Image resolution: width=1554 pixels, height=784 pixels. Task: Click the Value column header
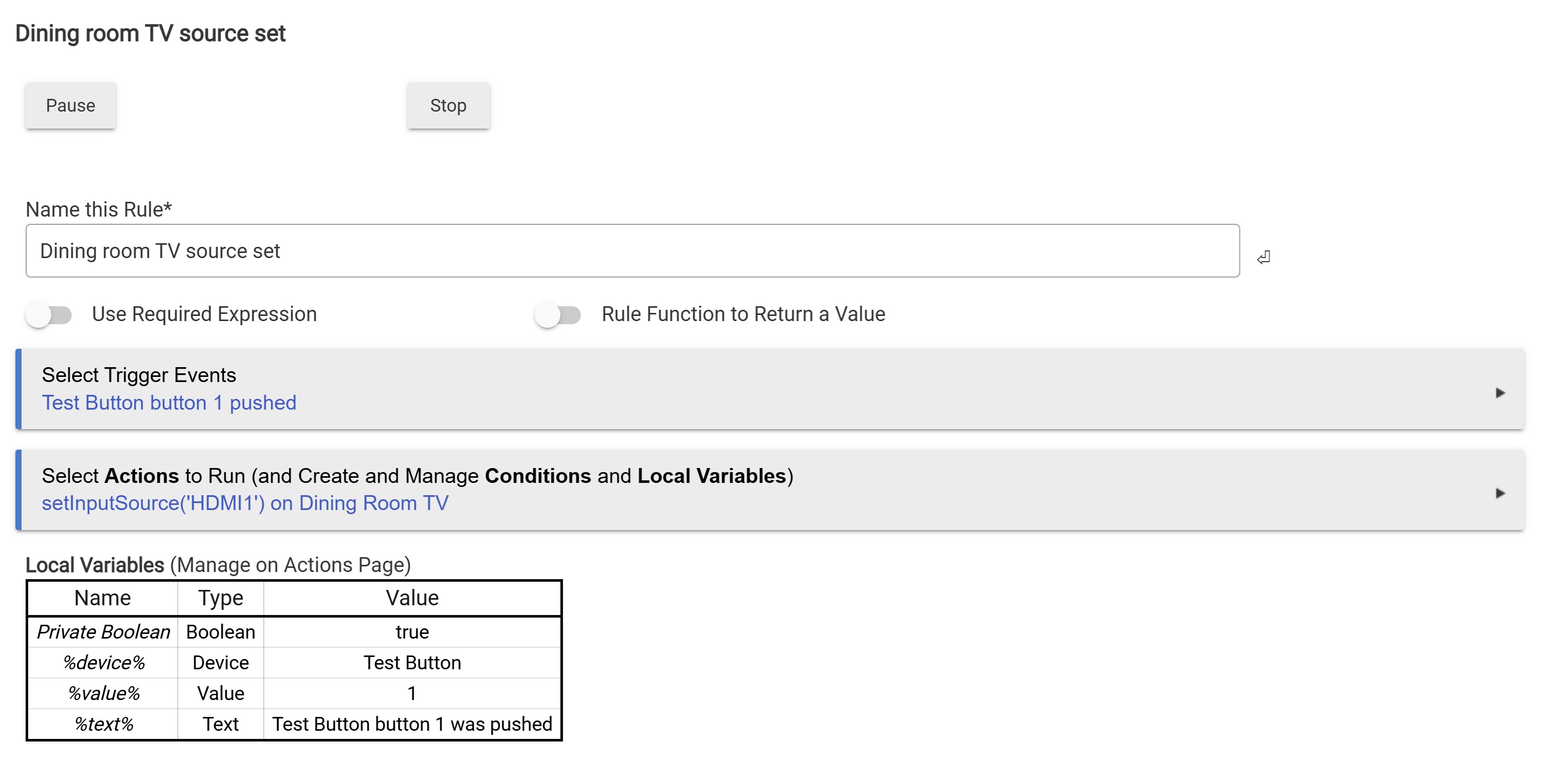[x=412, y=598]
